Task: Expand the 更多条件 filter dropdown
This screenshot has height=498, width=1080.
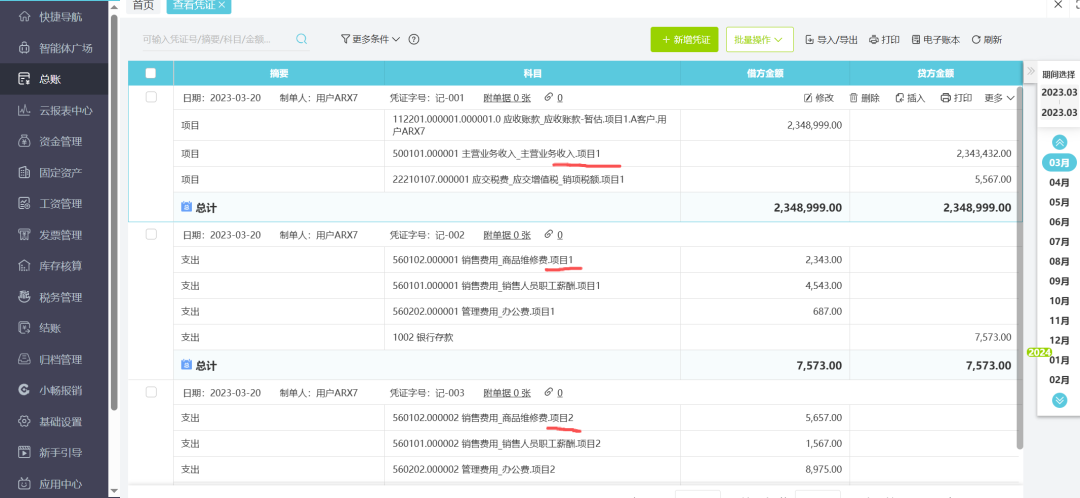Action: click(x=370, y=40)
